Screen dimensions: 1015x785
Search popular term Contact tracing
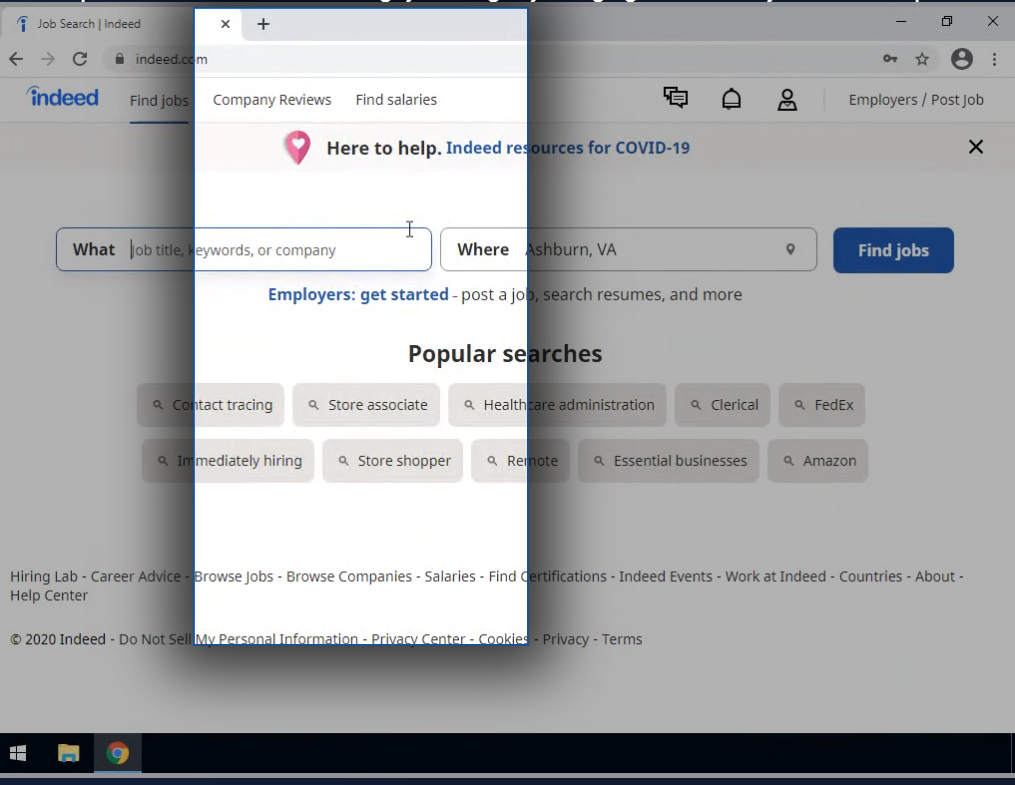click(210, 405)
